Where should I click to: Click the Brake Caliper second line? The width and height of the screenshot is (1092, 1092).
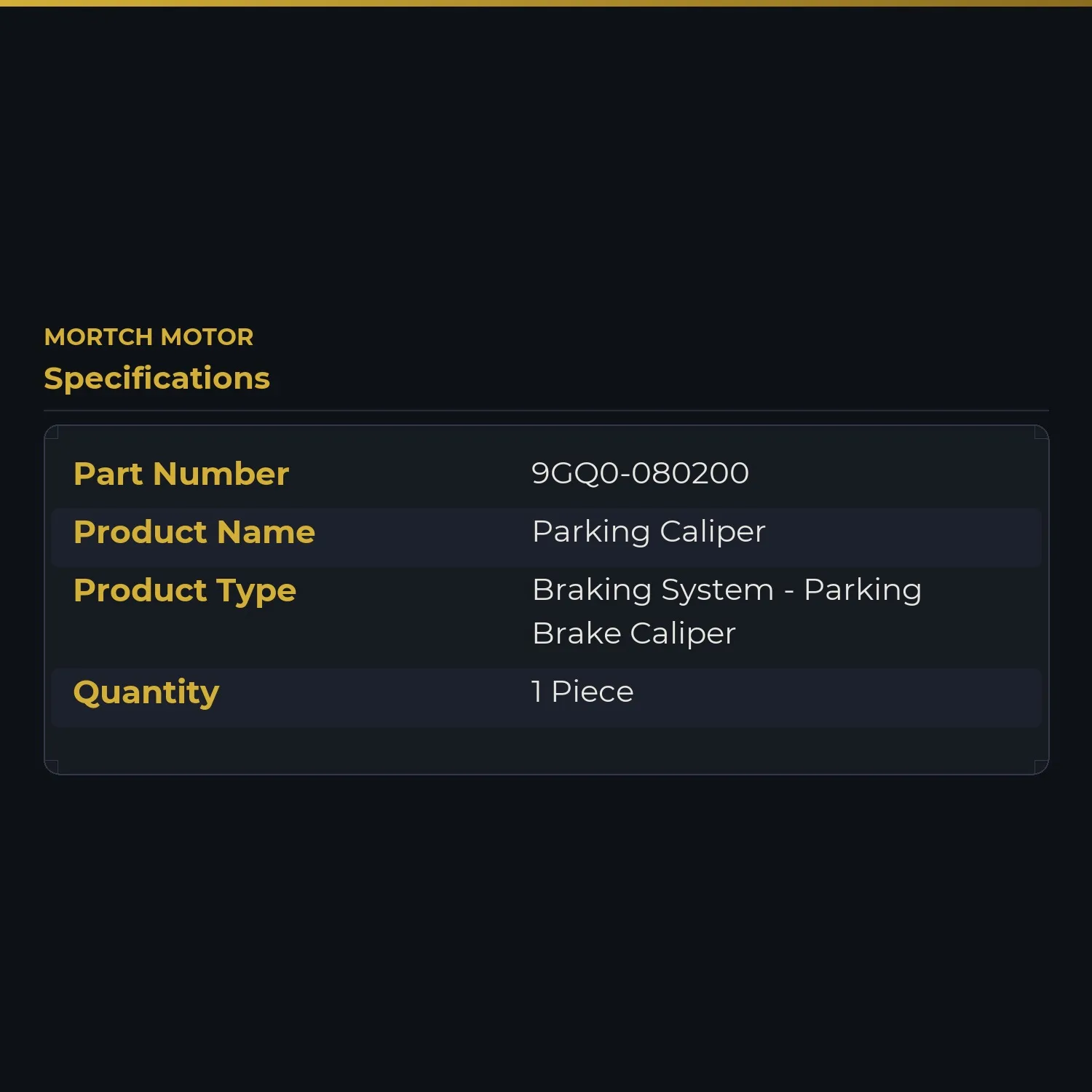(634, 633)
